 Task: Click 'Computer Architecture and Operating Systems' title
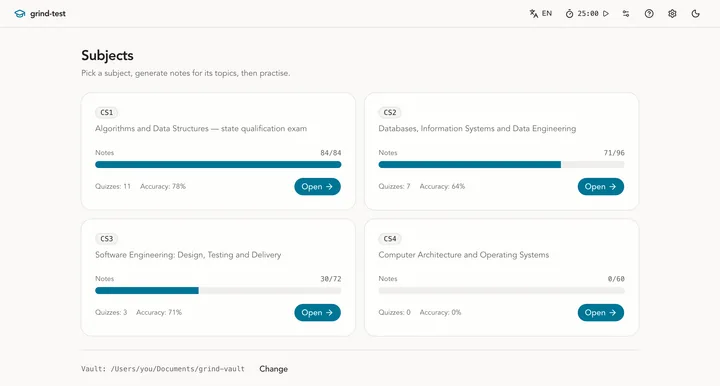[x=463, y=255]
